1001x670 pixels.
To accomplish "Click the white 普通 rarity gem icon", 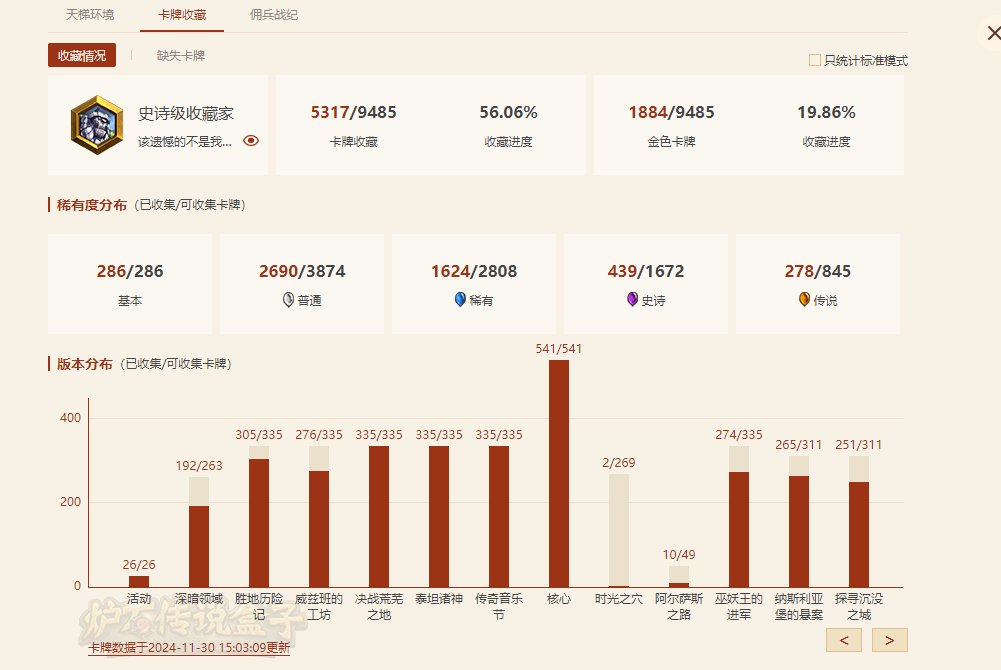I will 288,299.
